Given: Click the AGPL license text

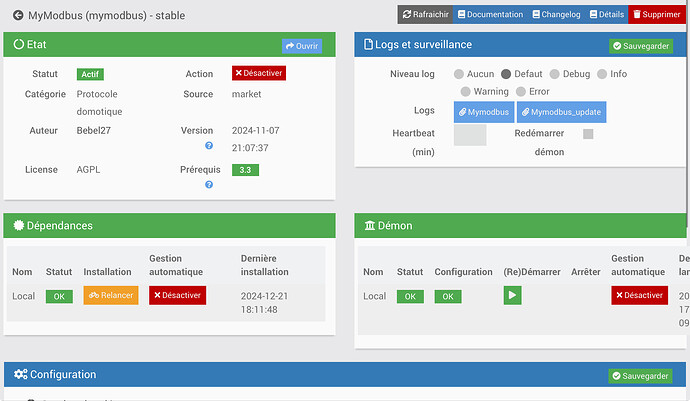Looking at the screenshot, I should 88,170.
